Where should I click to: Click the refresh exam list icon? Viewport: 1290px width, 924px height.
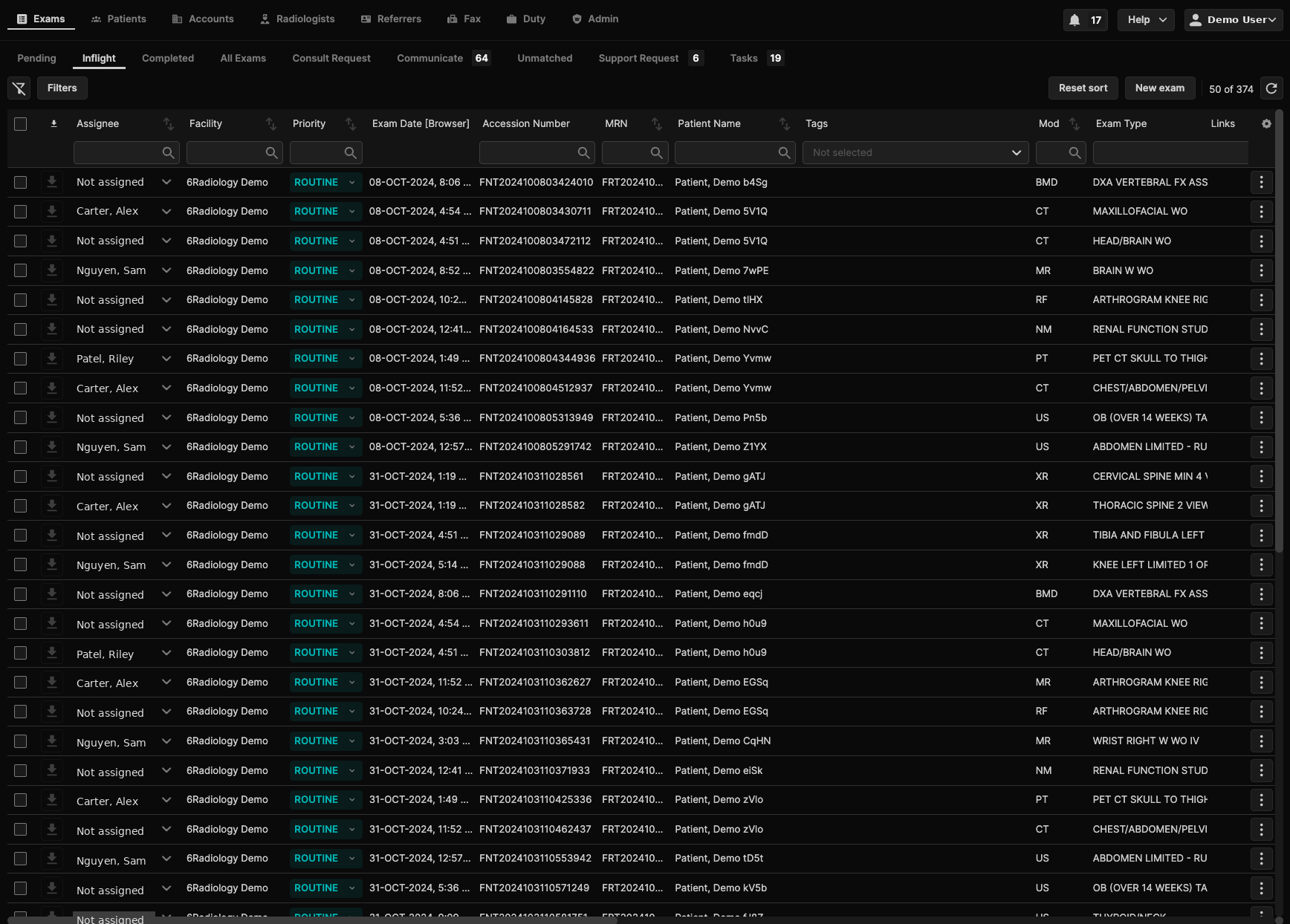pos(1271,88)
